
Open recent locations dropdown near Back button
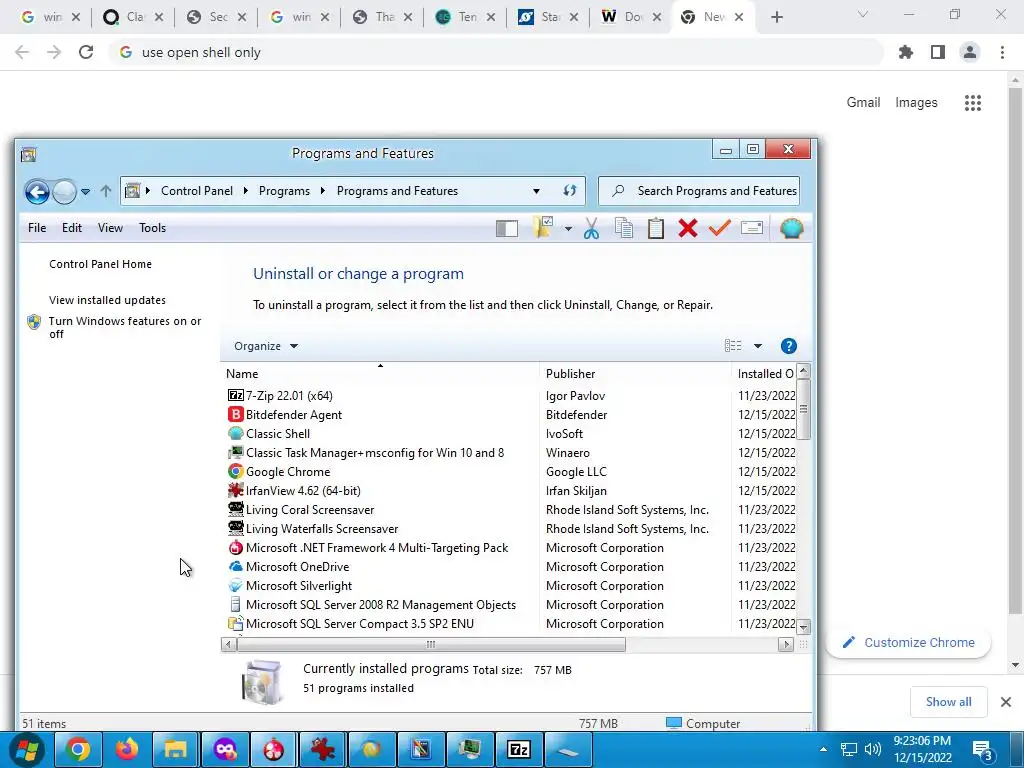(x=85, y=191)
